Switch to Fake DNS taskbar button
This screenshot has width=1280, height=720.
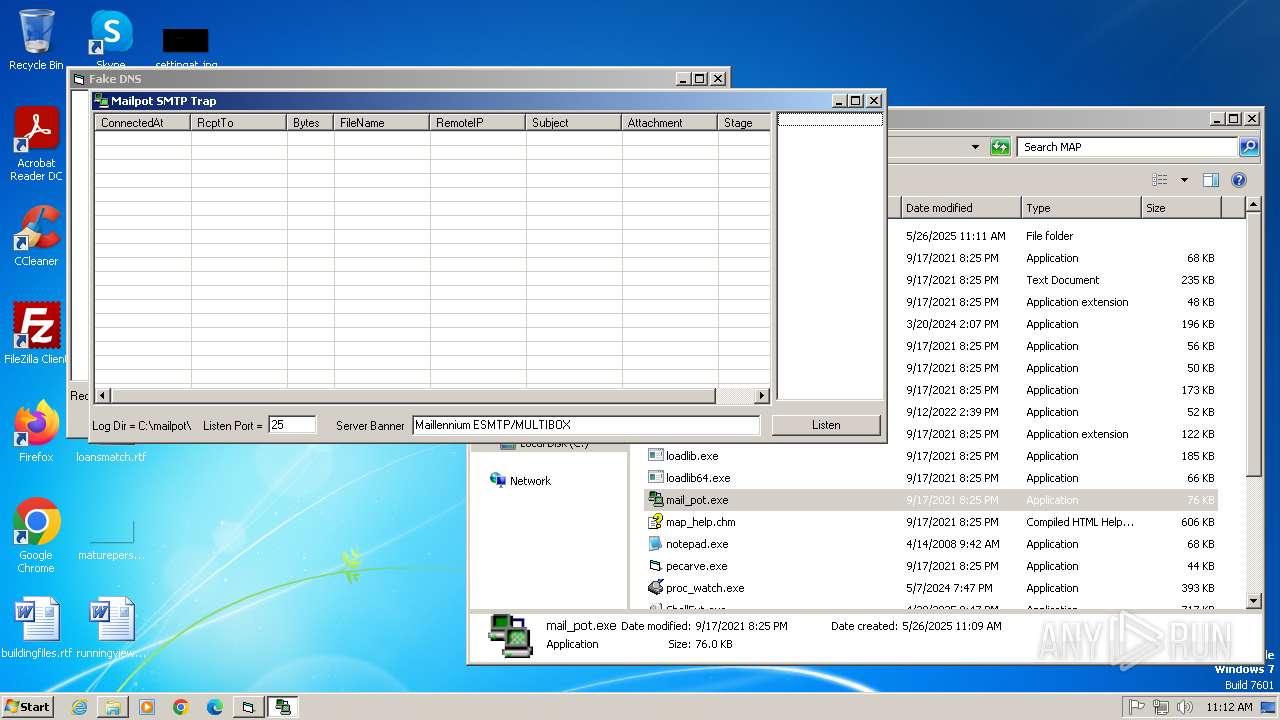[x=248, y=707]
